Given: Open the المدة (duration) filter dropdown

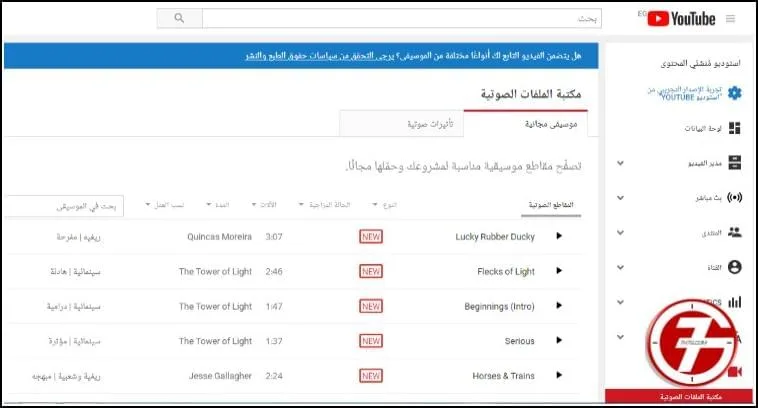Looking at the screenshot, I should click(x=218, y=205).
